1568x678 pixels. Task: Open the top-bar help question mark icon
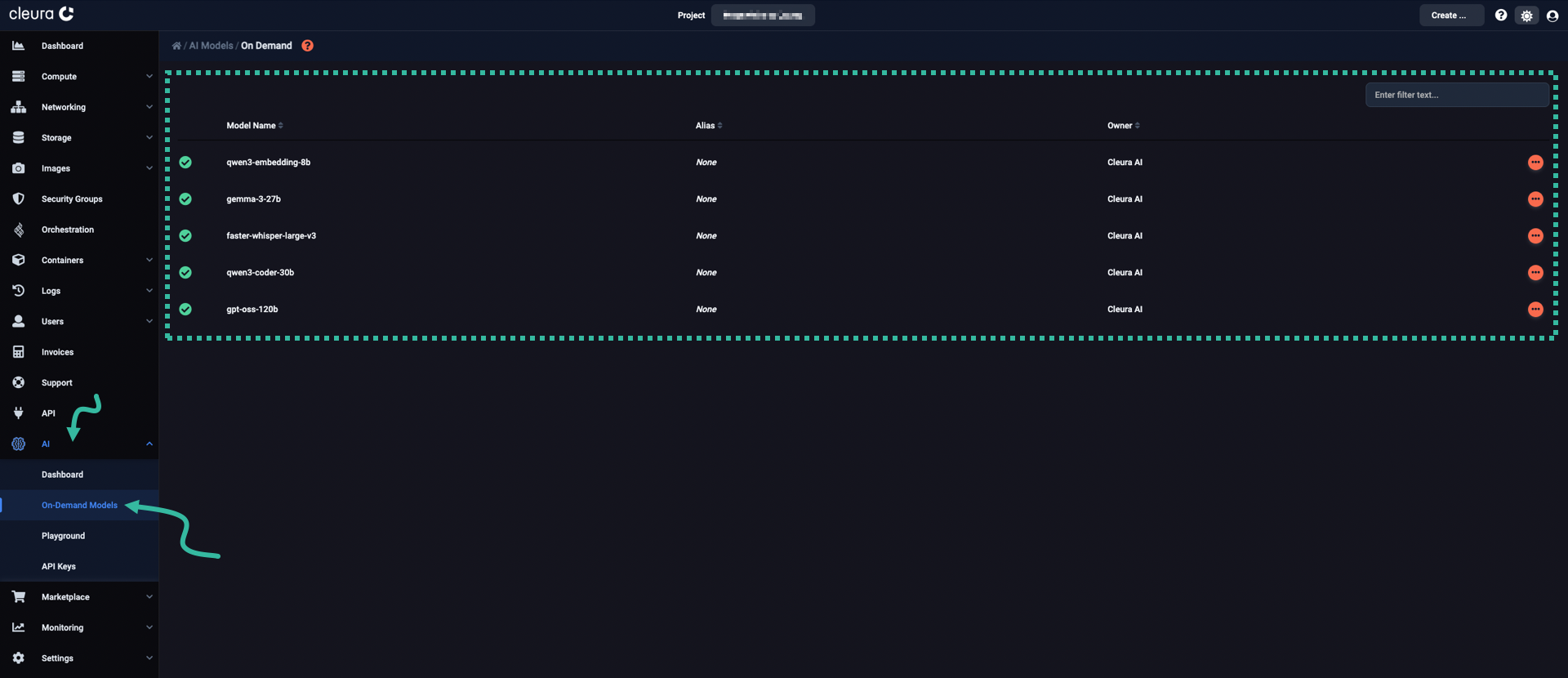click(x=1501, y=16)
